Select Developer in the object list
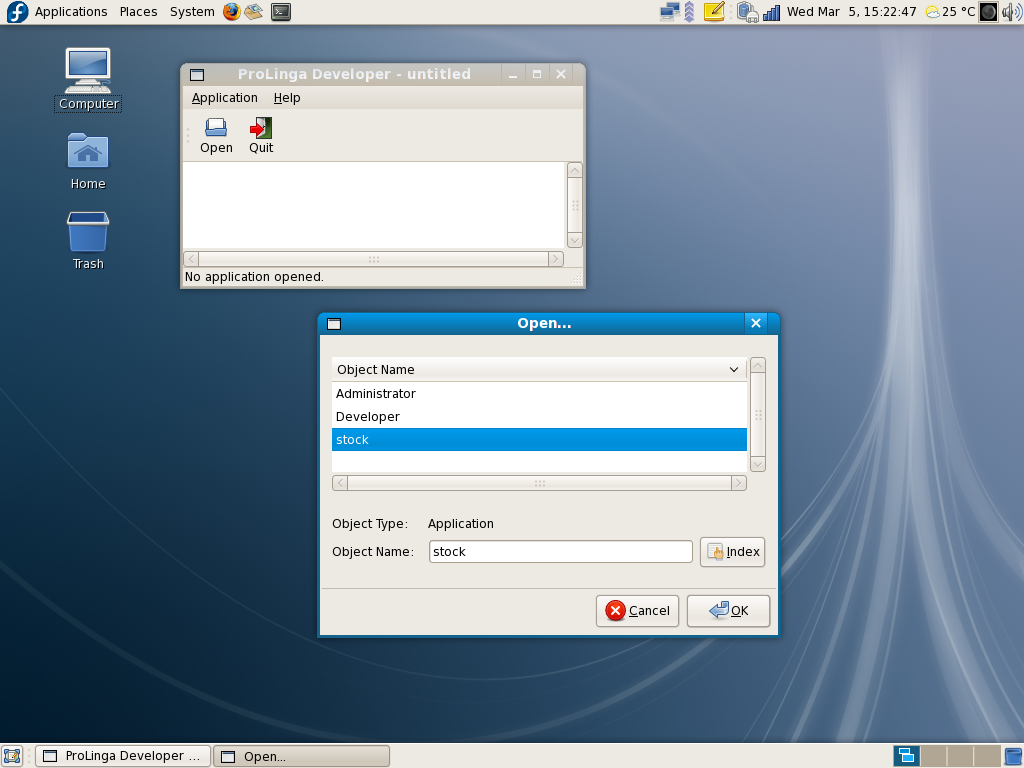This screenshot has width=1024, height=768. tap(539, 417)
